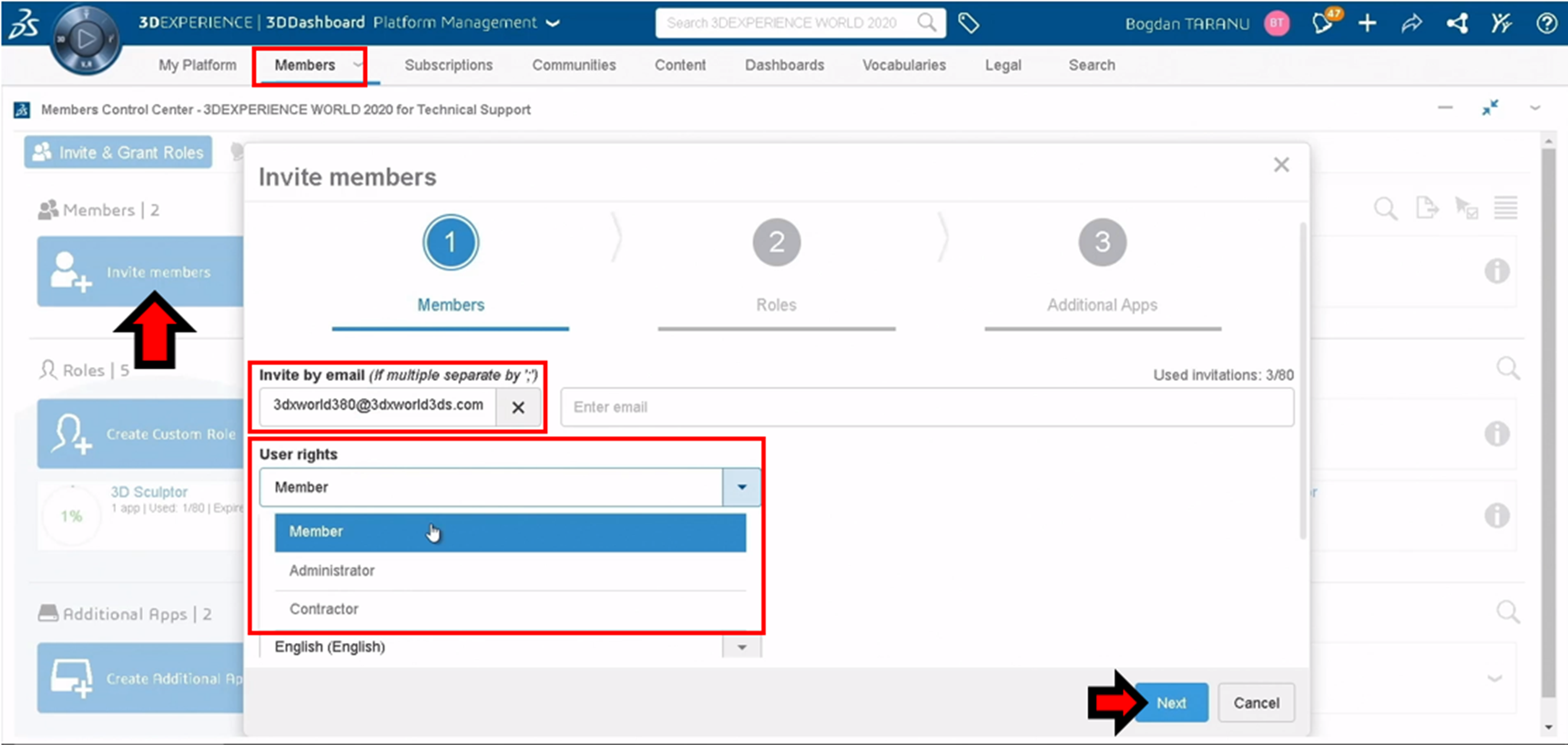Viewport: 1568px width, 745px height.
Task: Open the help question mark icon
Action: tap(1546, 24)
